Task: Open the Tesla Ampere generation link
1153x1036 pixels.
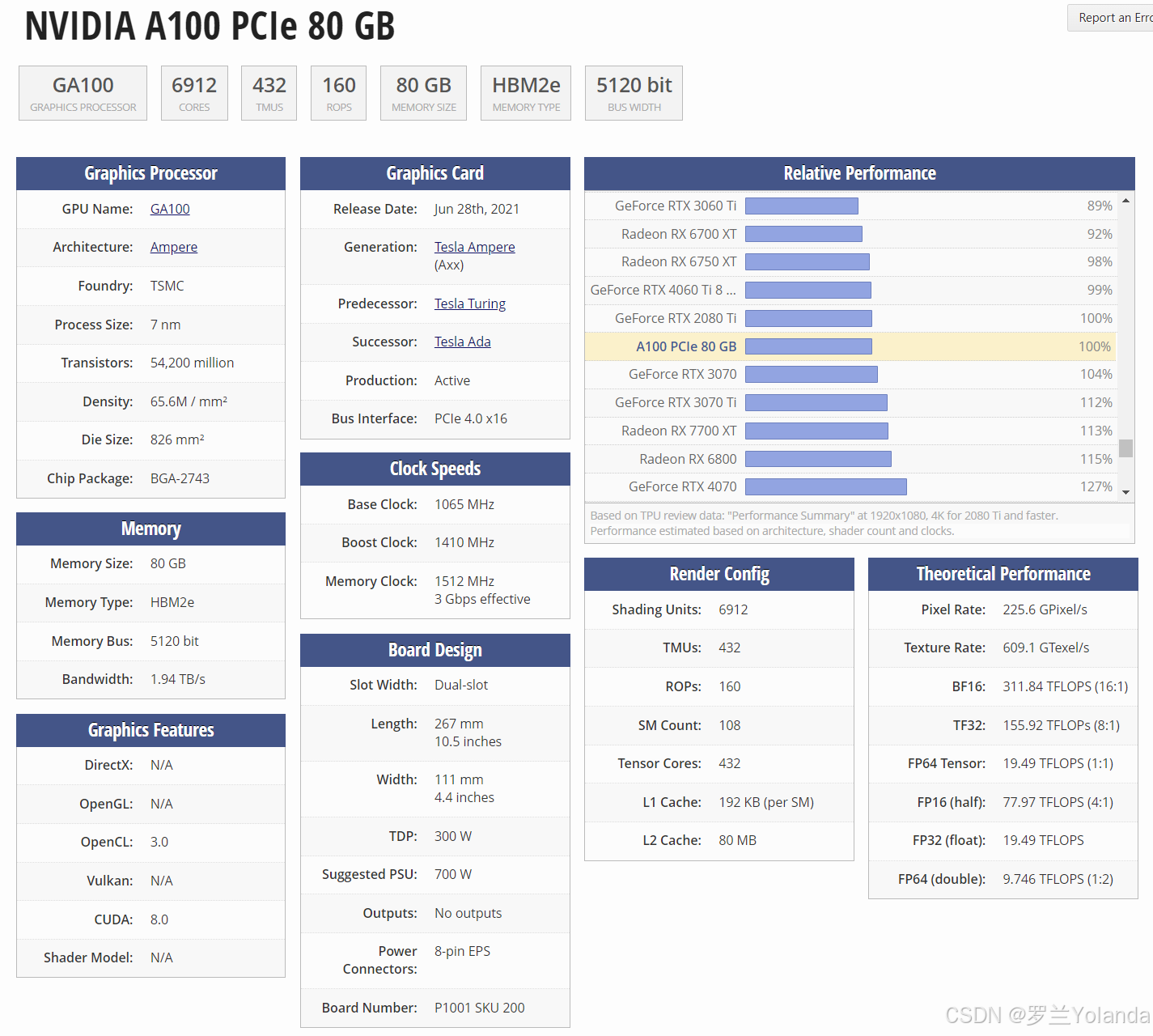Action: pos(475,247)
